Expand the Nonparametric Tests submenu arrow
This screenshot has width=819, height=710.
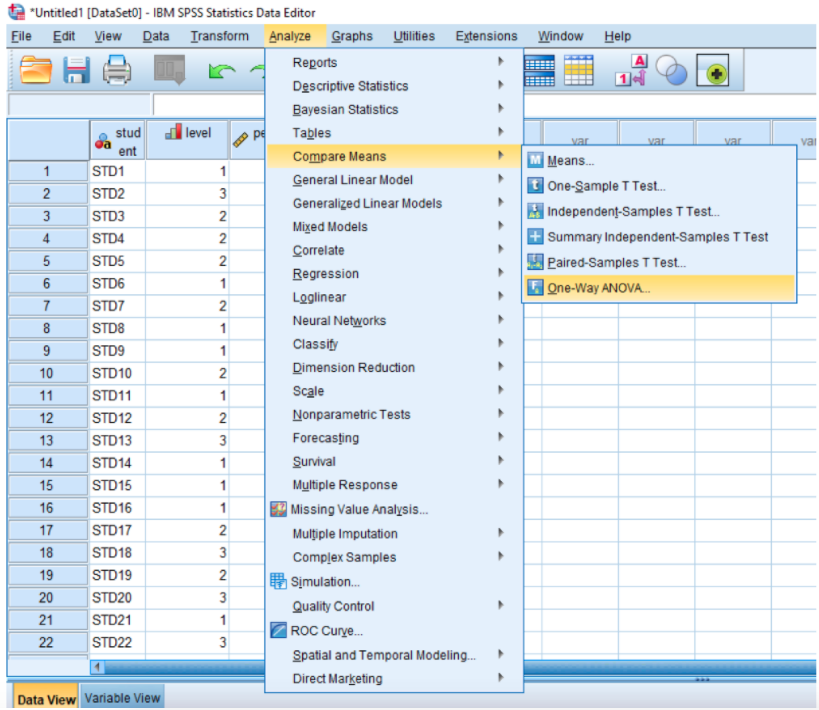click(x=500, y=413)
